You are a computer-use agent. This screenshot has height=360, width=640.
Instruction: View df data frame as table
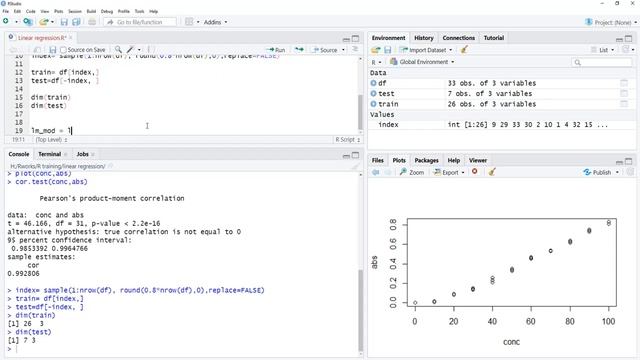tap(624, 83)
